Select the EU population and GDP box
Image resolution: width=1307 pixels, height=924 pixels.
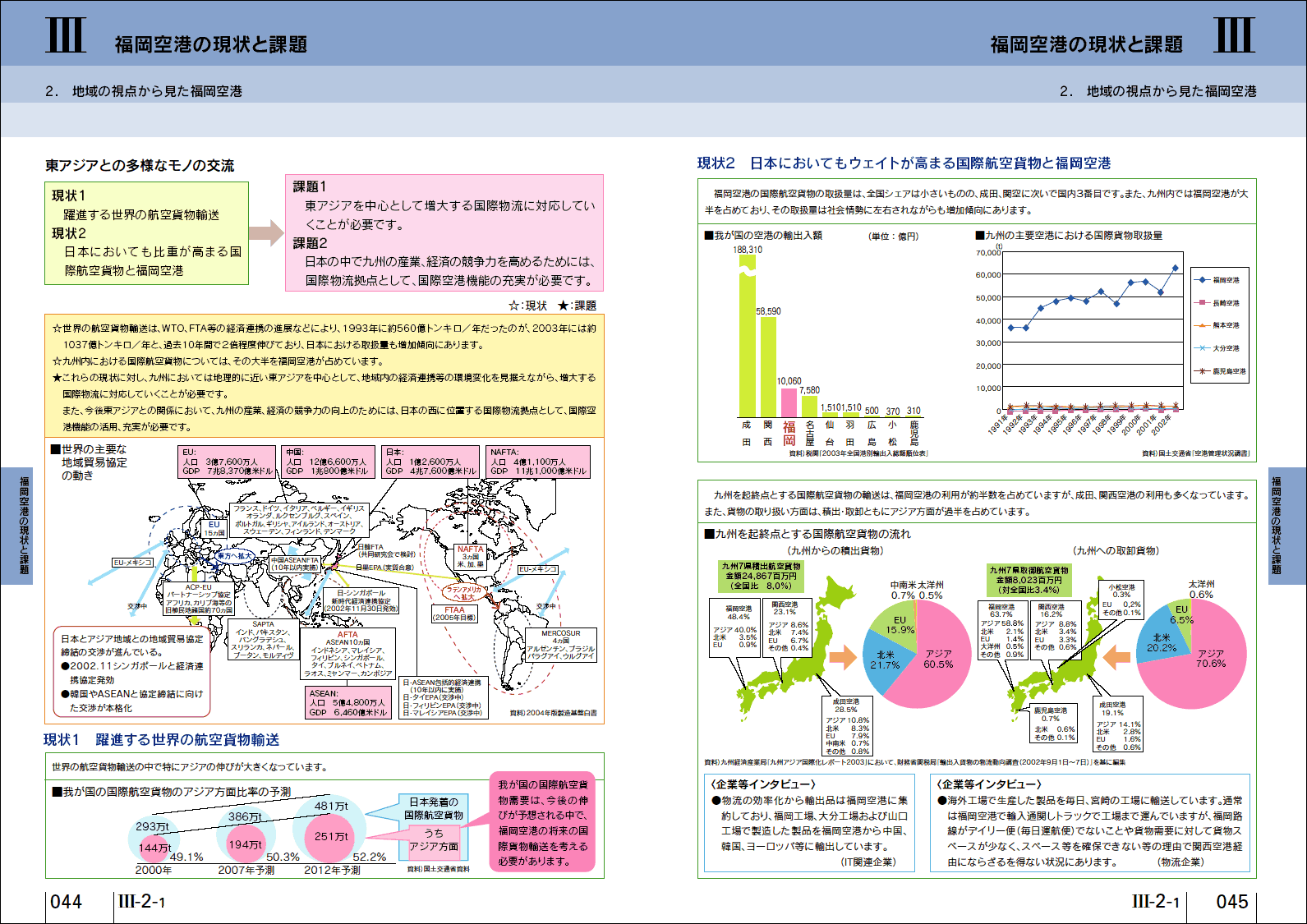tap(228, 462)
